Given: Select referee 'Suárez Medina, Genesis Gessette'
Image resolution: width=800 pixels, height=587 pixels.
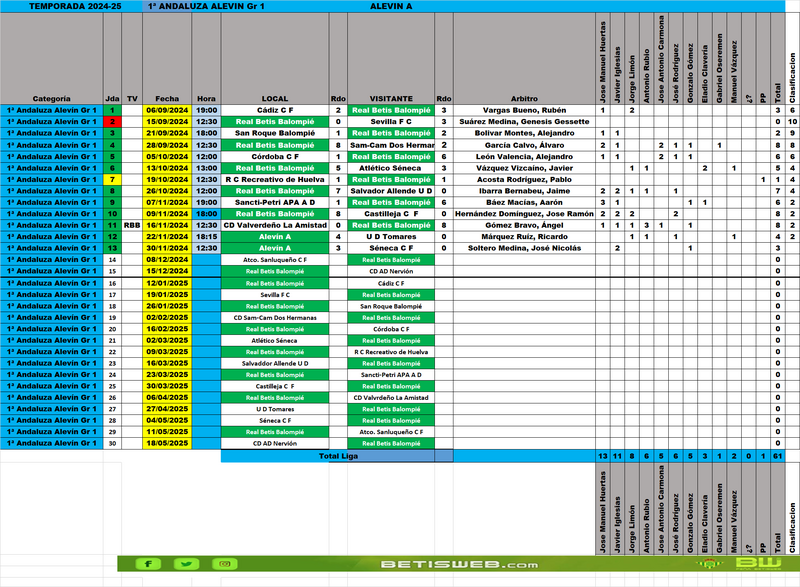Looking at the screenshot, I should click(524, 122).
